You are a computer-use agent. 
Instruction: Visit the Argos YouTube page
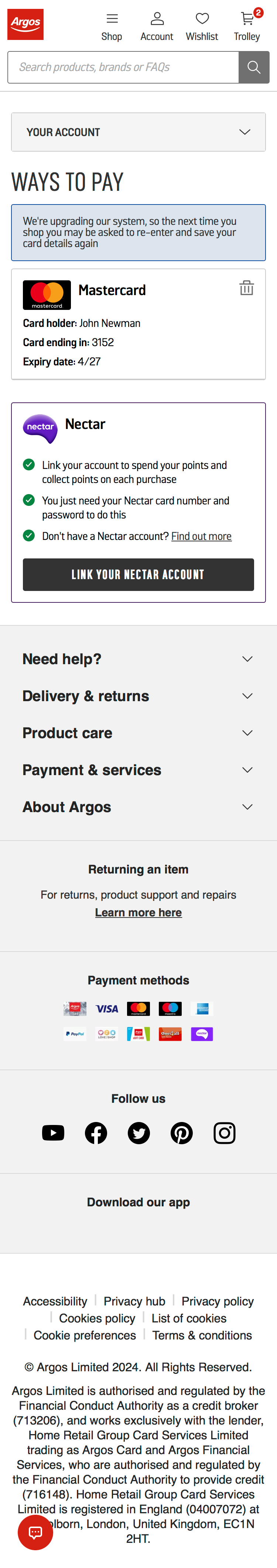pos(54,1133)
